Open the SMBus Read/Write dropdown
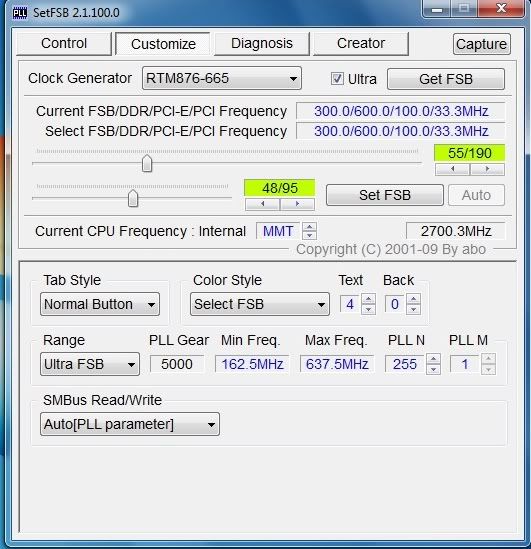531x549 pixels. pos(130,424)
